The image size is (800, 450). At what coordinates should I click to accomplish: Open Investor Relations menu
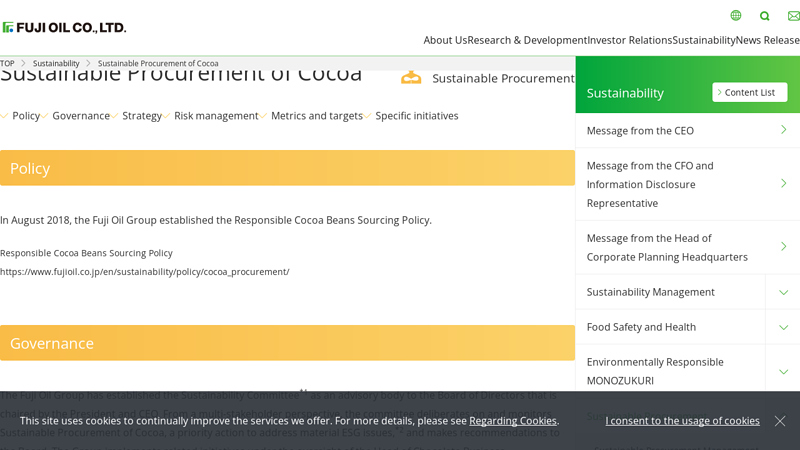630,40
